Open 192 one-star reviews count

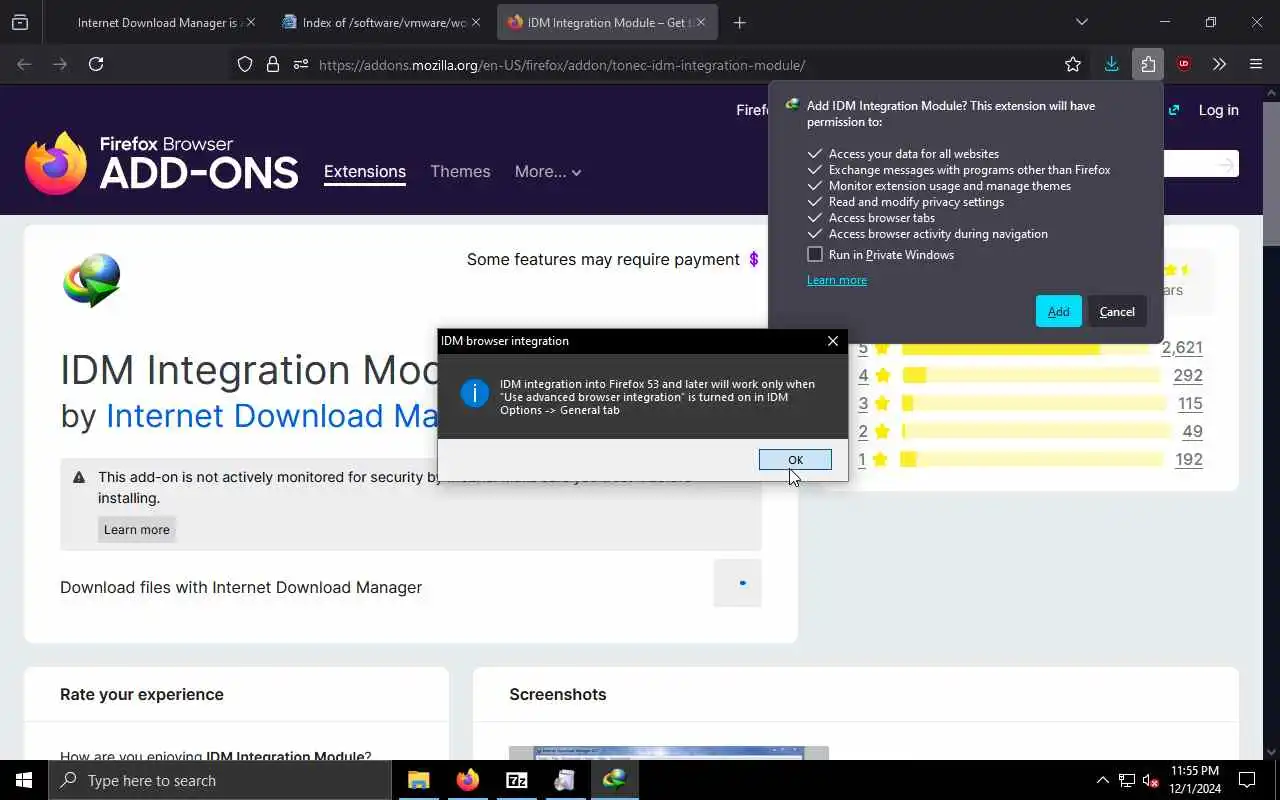(x=1189, y=460)
